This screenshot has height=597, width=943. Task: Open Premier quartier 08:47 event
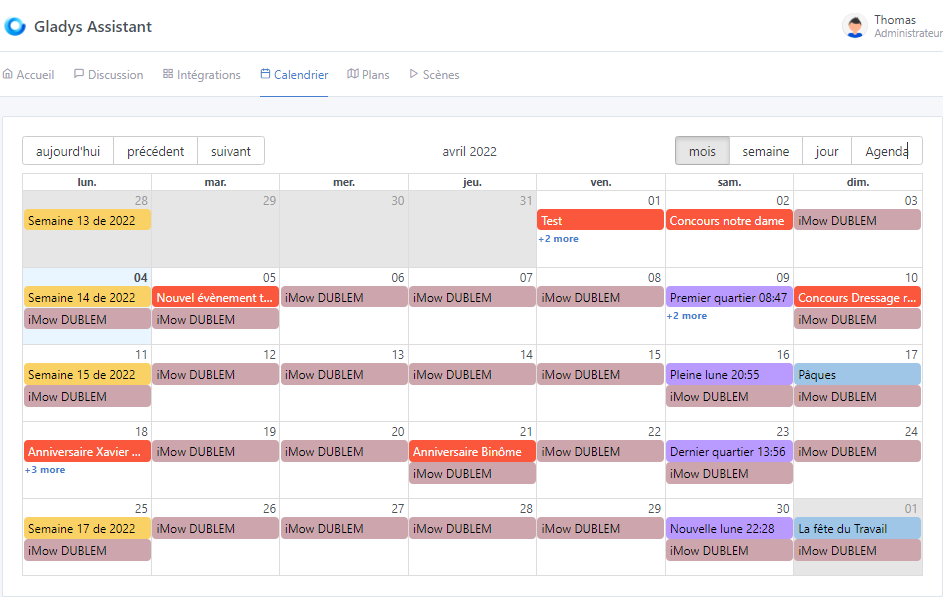729,297
